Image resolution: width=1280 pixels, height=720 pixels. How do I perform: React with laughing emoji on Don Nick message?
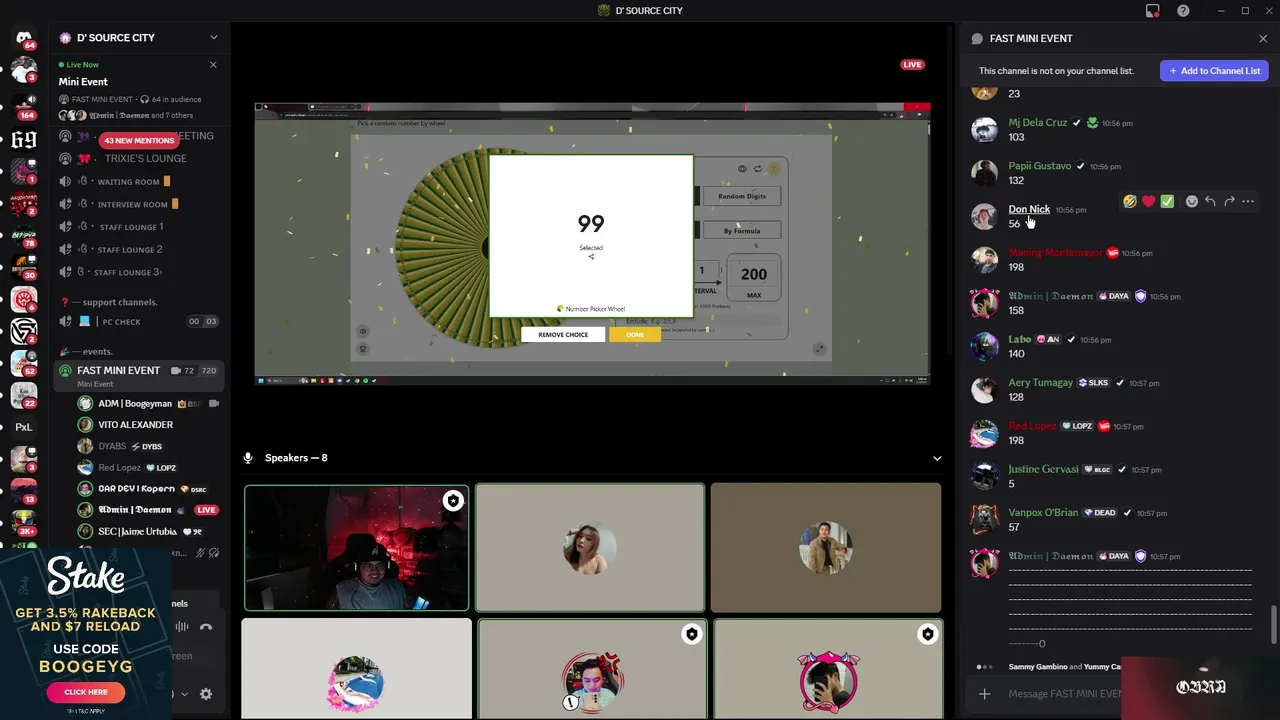tap(1129, 202)
